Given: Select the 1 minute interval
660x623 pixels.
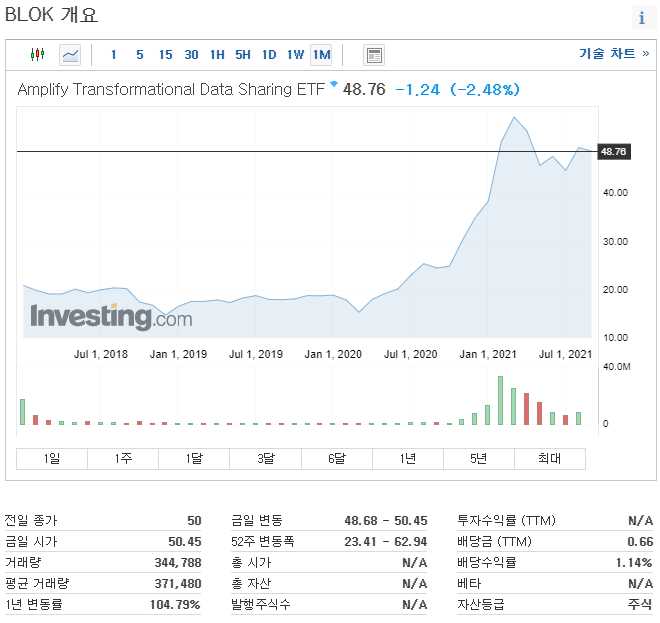Looking at the screenshot, I should click(x=114, y=55).
